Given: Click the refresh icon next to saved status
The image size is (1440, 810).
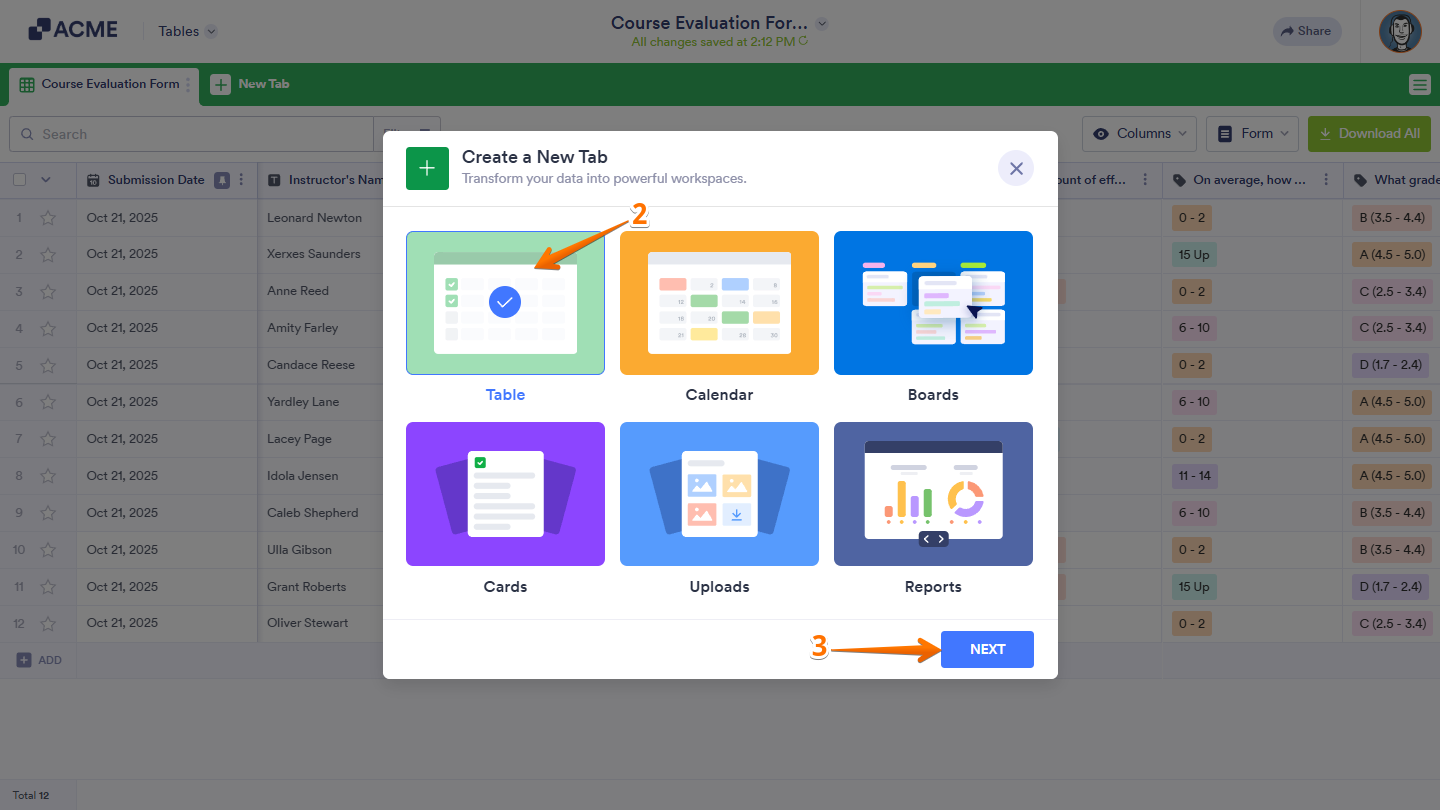Looking at the screenshot, I should point(805,42).
